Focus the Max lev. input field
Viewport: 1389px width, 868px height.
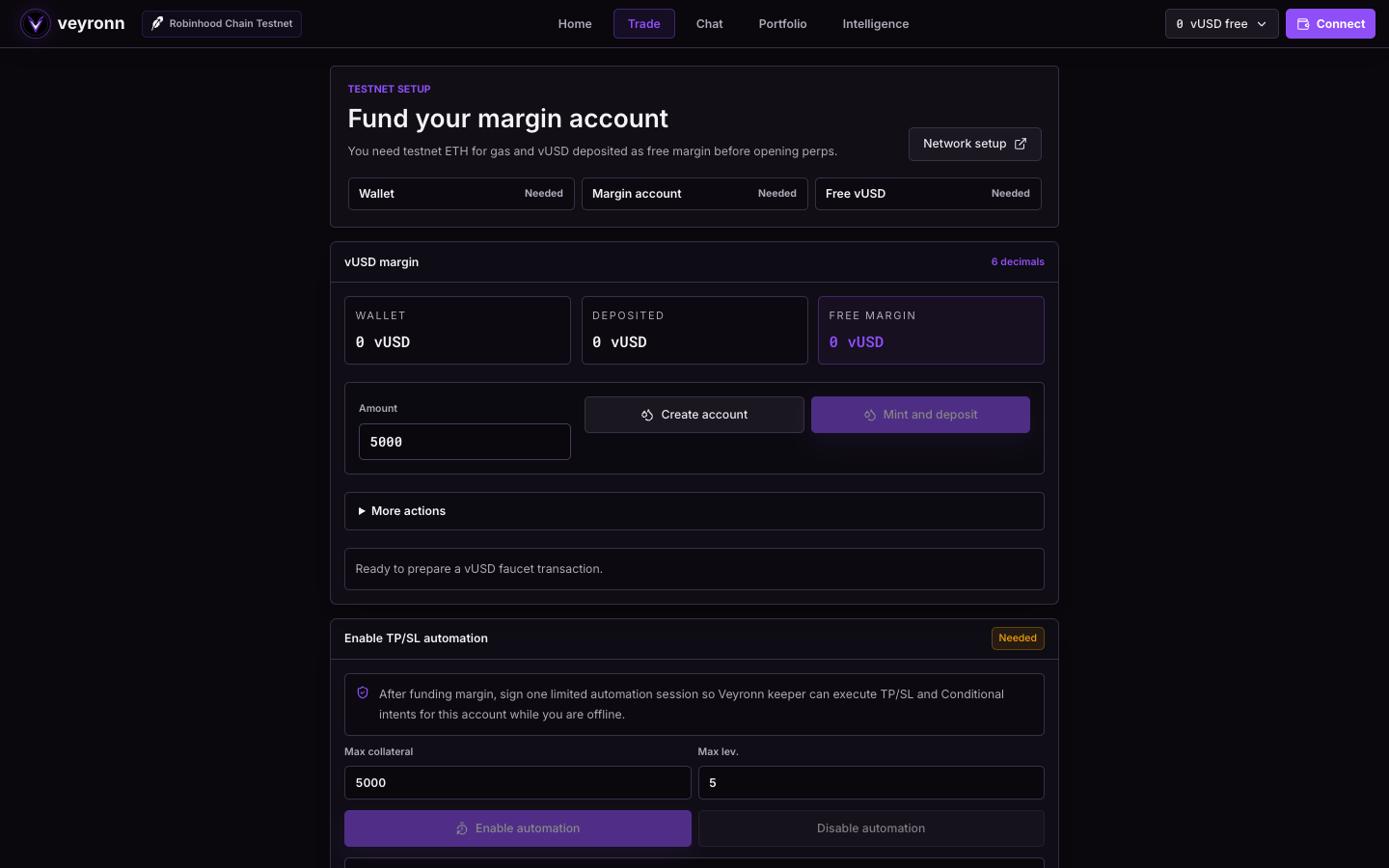[871, 782]
